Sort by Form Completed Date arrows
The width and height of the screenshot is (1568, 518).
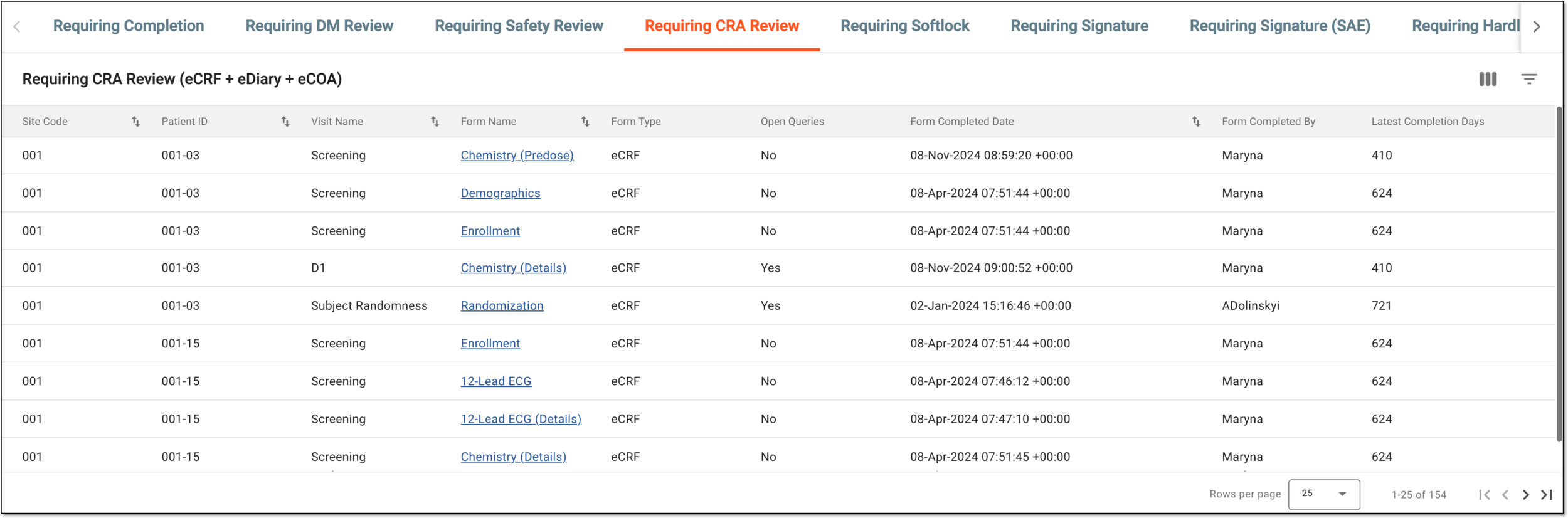click(1196, 122)
